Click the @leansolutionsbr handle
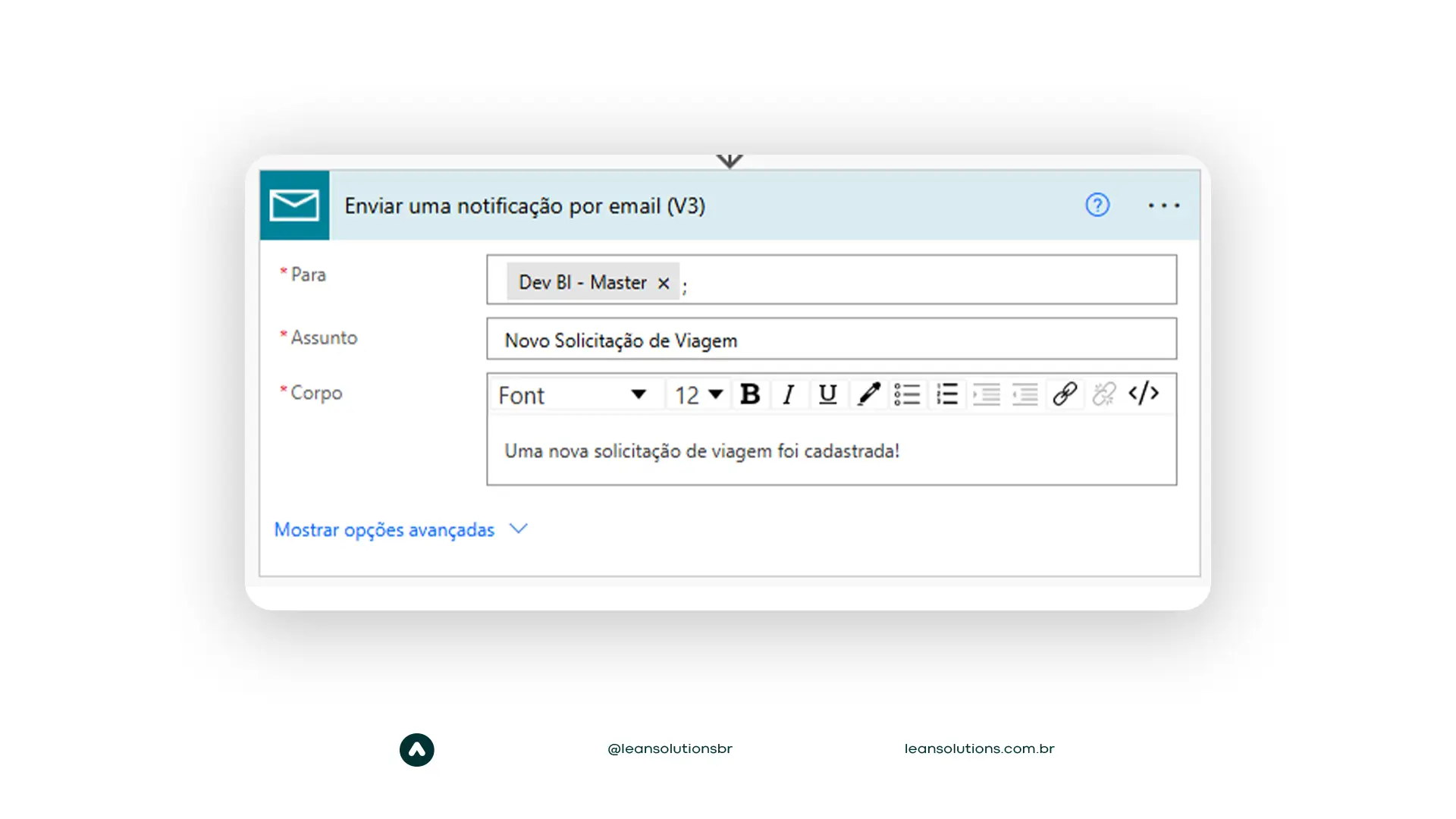 670,749
